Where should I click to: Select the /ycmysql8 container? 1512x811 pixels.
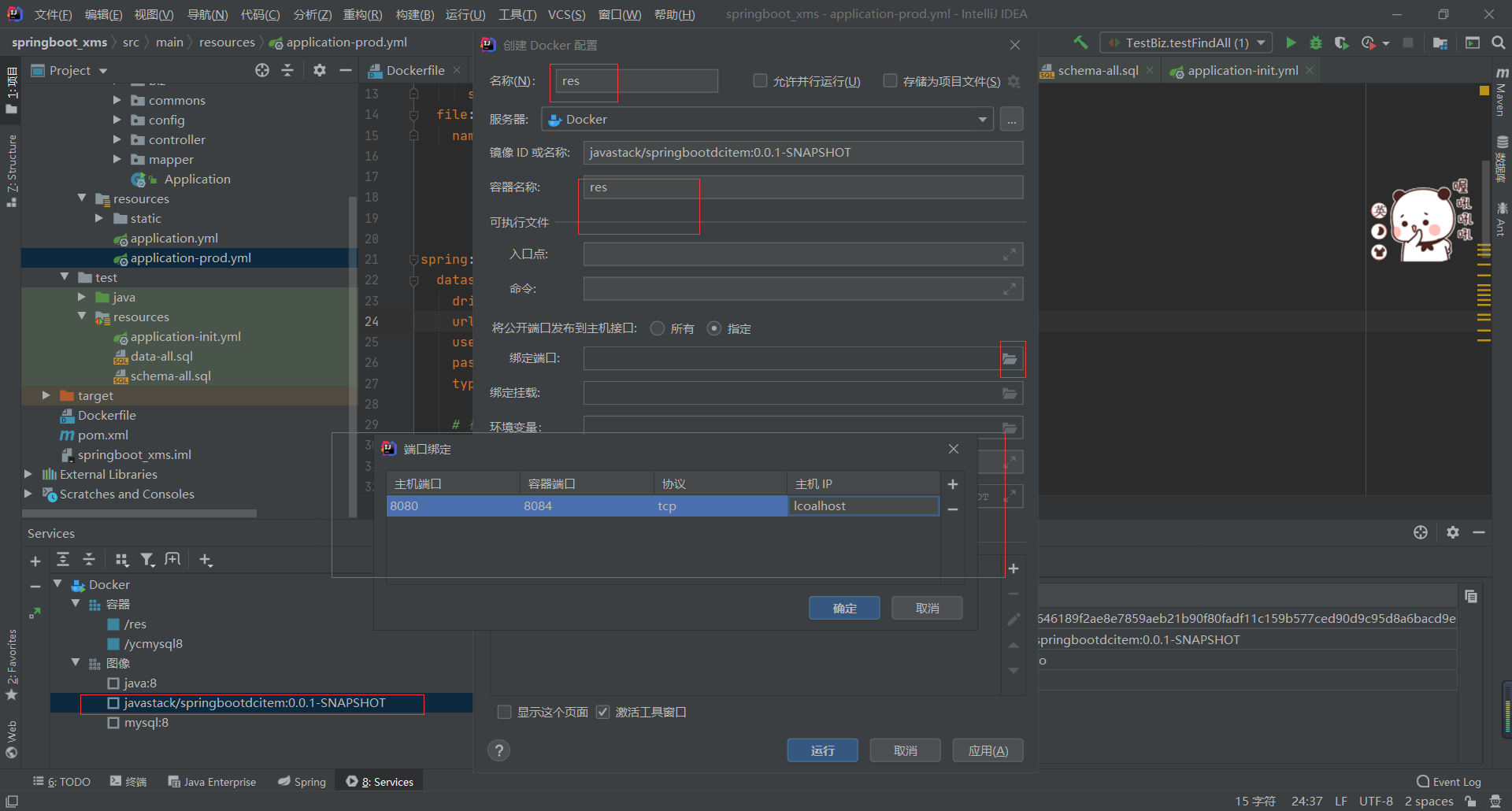153,643
